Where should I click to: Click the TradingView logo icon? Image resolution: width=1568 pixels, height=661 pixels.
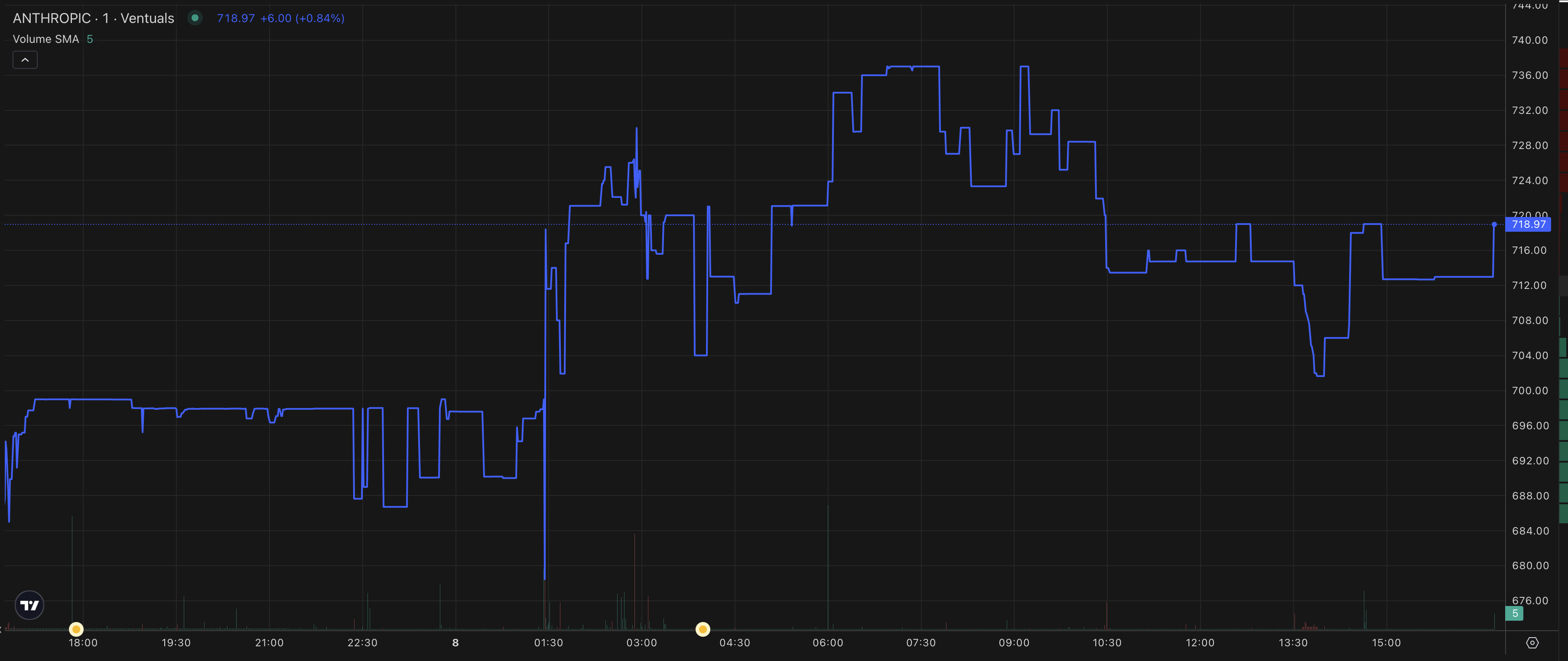pos(29,605)
